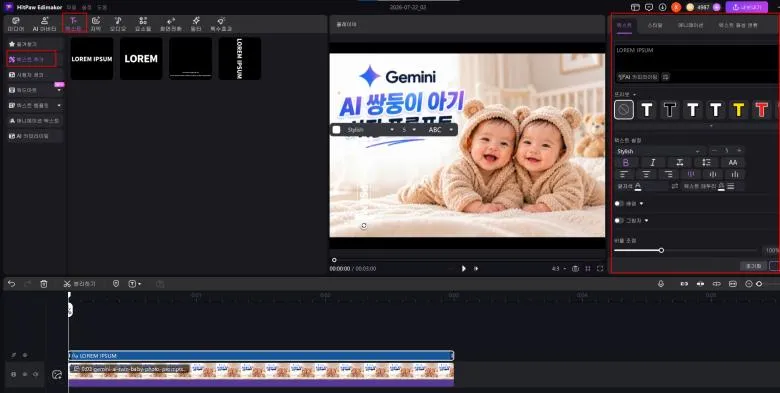Toggle lock on the video track
The width and height of the screenshot is (780, 393).
14,374
